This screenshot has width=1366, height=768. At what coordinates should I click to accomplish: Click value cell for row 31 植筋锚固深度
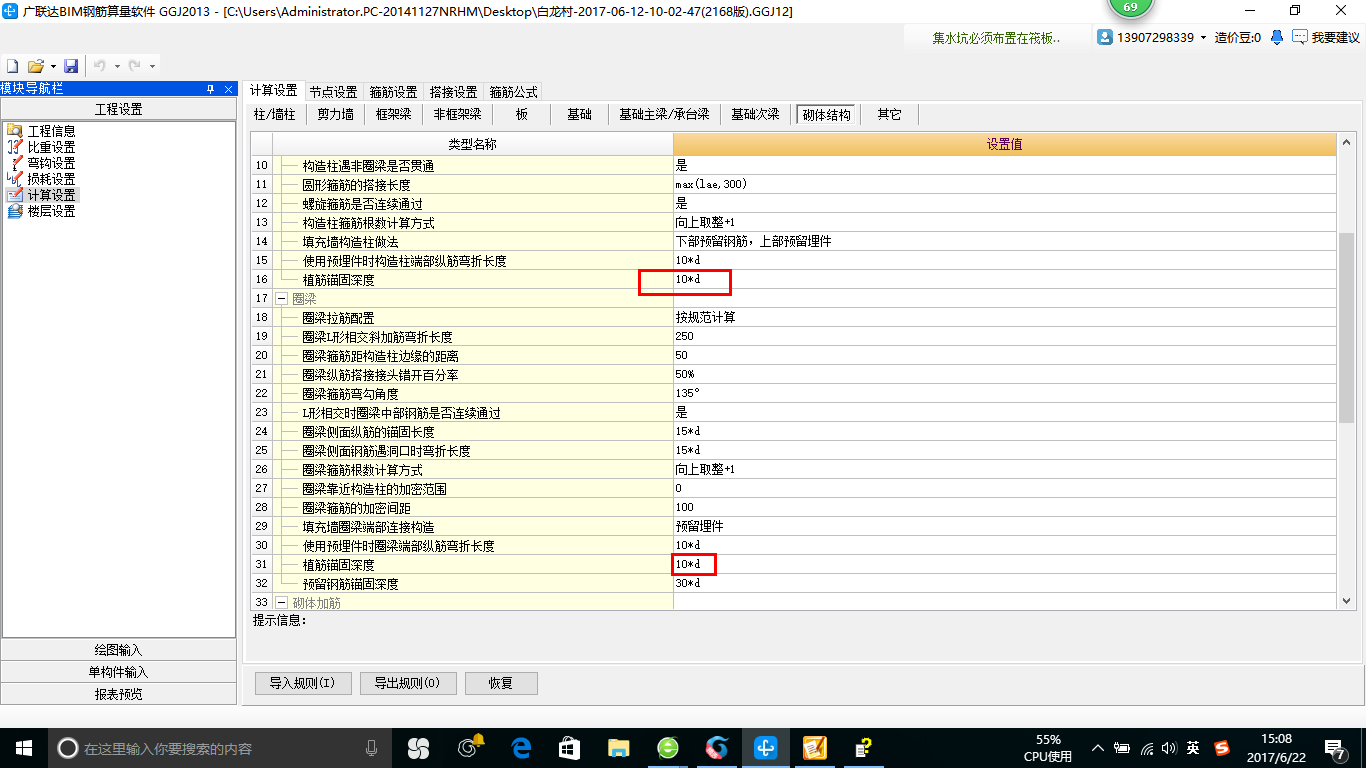tap(1004, 565)
